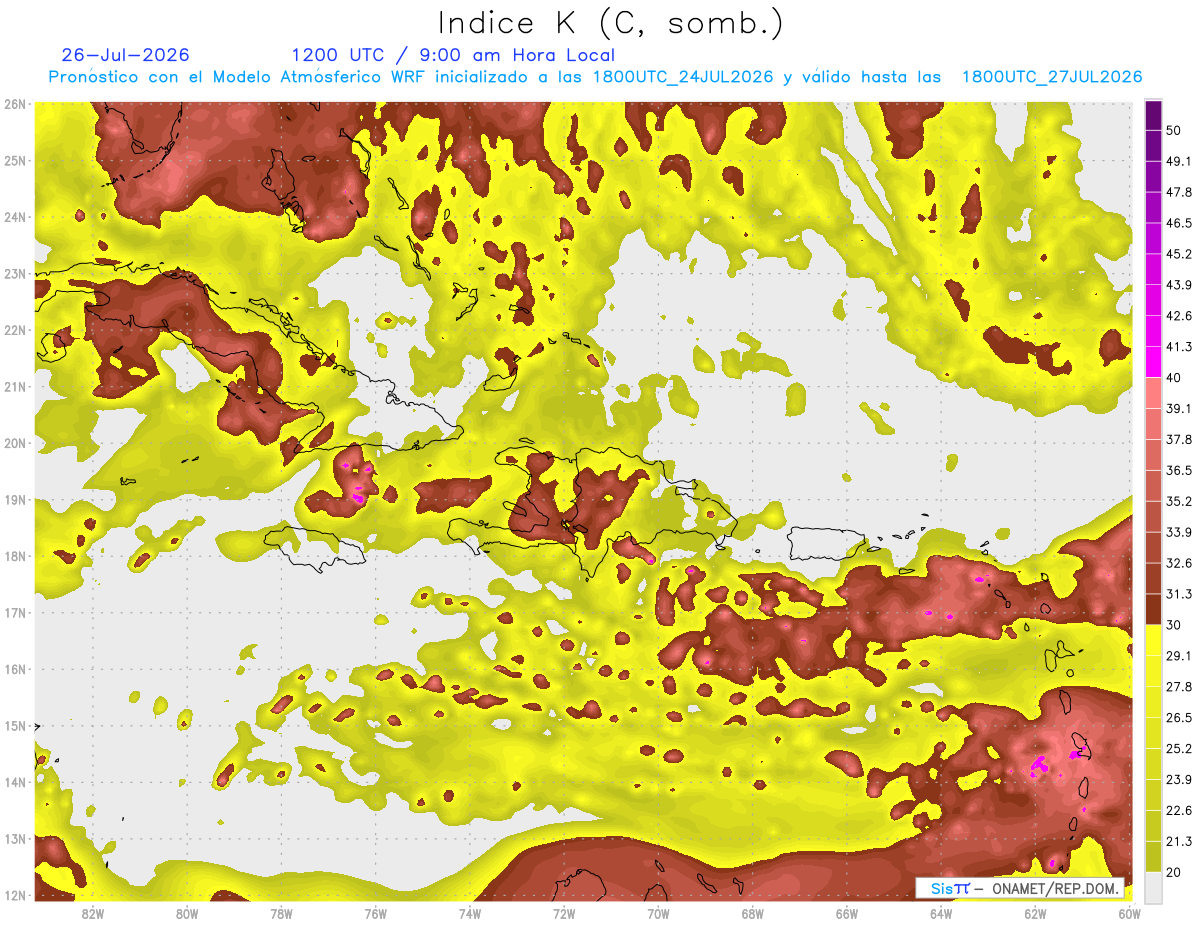Pick gray swatch below 20 on color scale

[x=1153, y=886]
